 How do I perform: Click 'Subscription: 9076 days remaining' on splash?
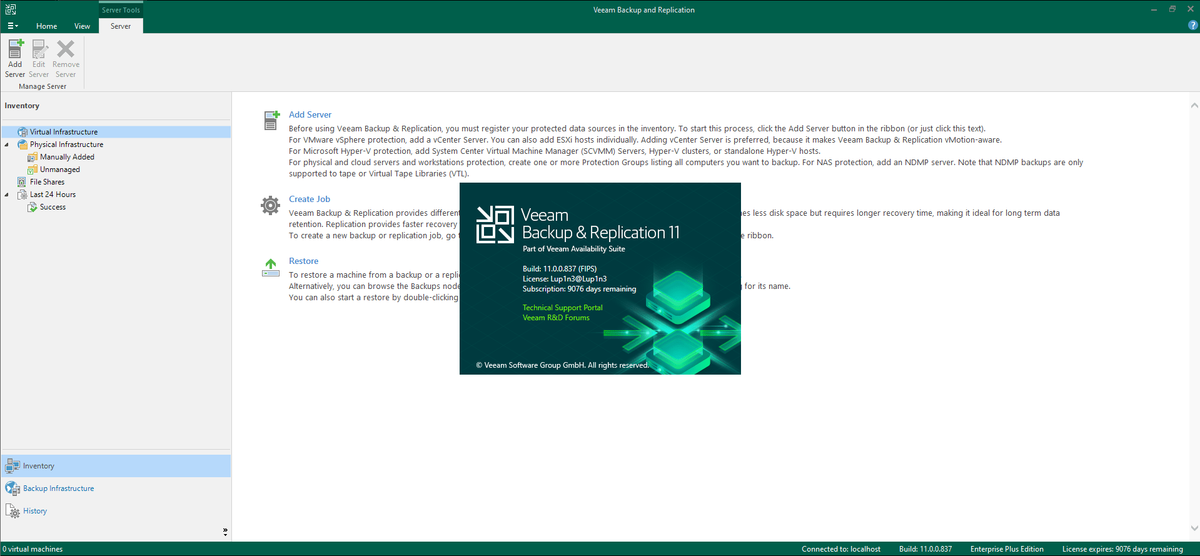coord(578,289)
